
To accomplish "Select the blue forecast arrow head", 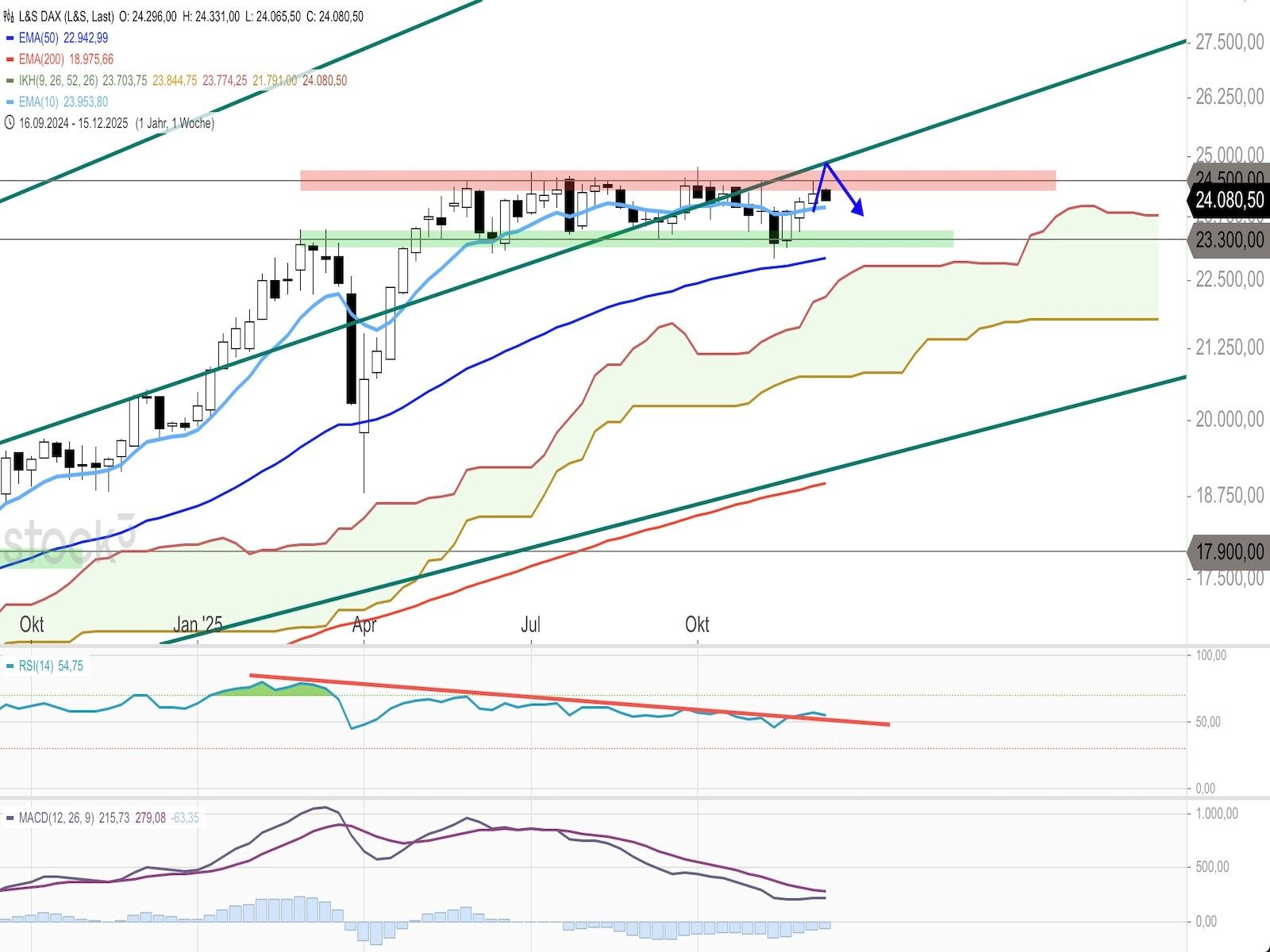I will pos(857,209).
